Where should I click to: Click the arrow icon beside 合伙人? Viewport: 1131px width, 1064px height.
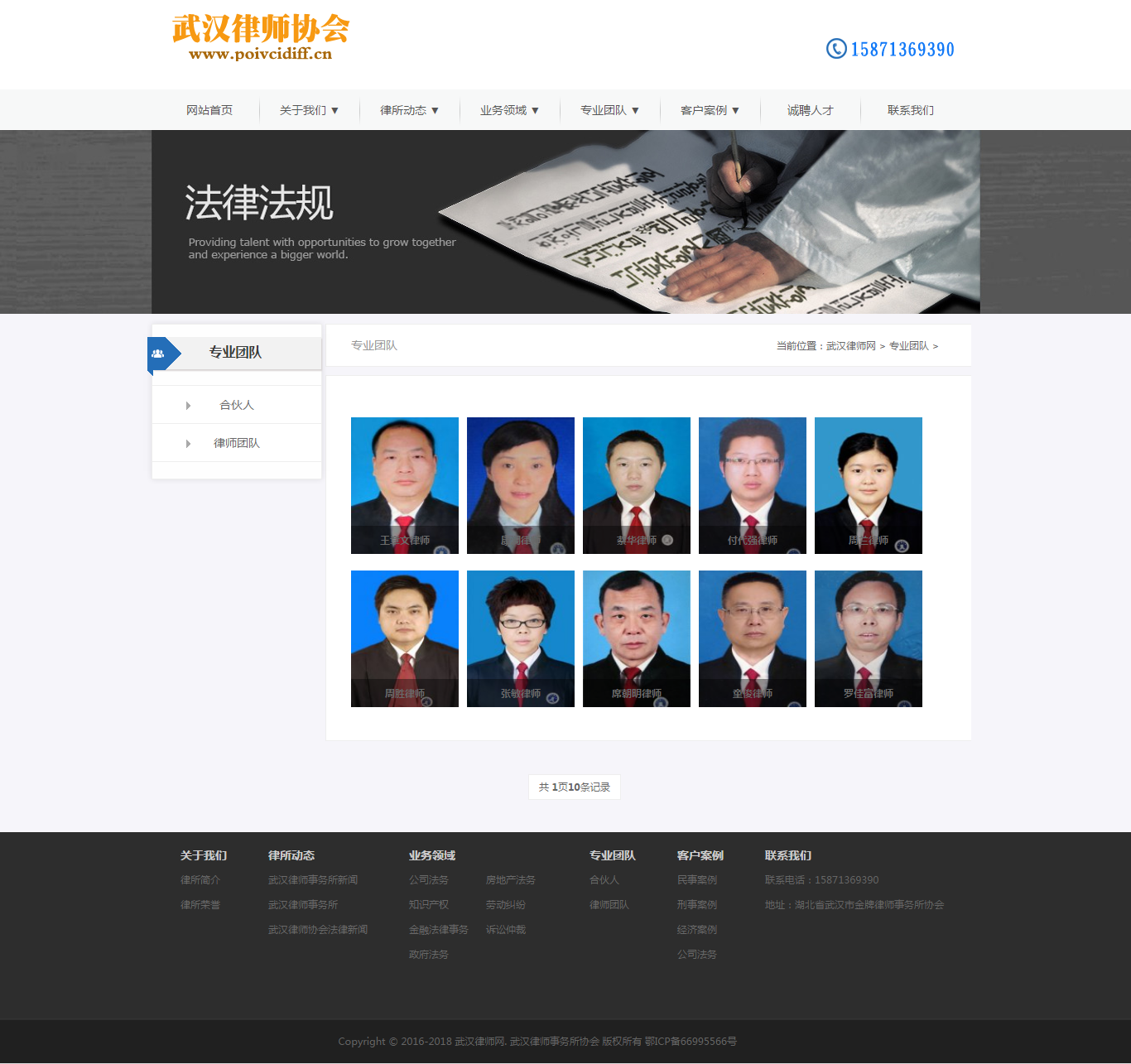point(188,406)
